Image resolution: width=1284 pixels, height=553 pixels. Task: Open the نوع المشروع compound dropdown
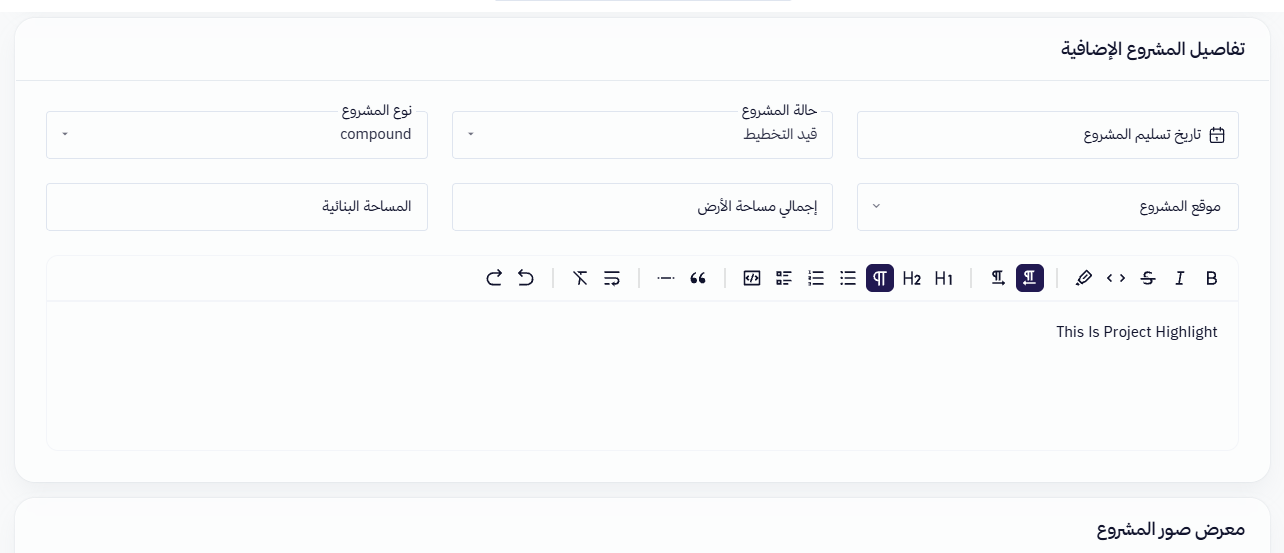pos(237,135)
